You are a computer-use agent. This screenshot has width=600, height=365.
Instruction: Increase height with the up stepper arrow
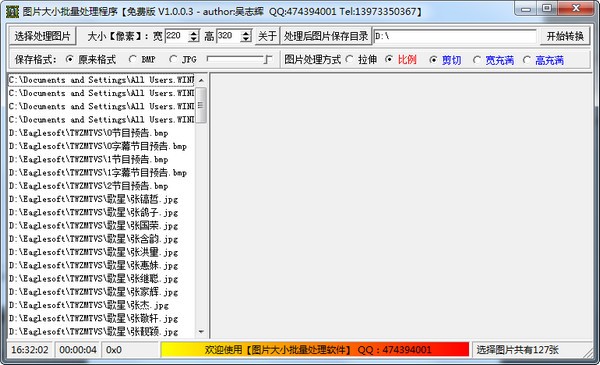[246, 33]
